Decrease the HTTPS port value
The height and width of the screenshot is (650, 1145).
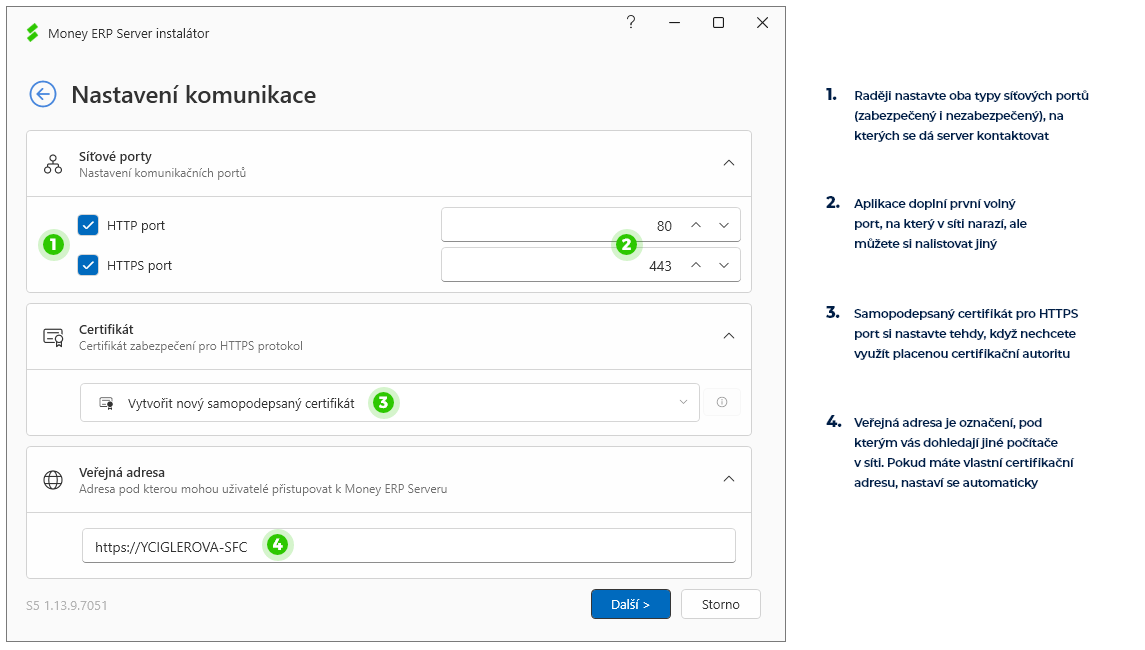point(724,265)
